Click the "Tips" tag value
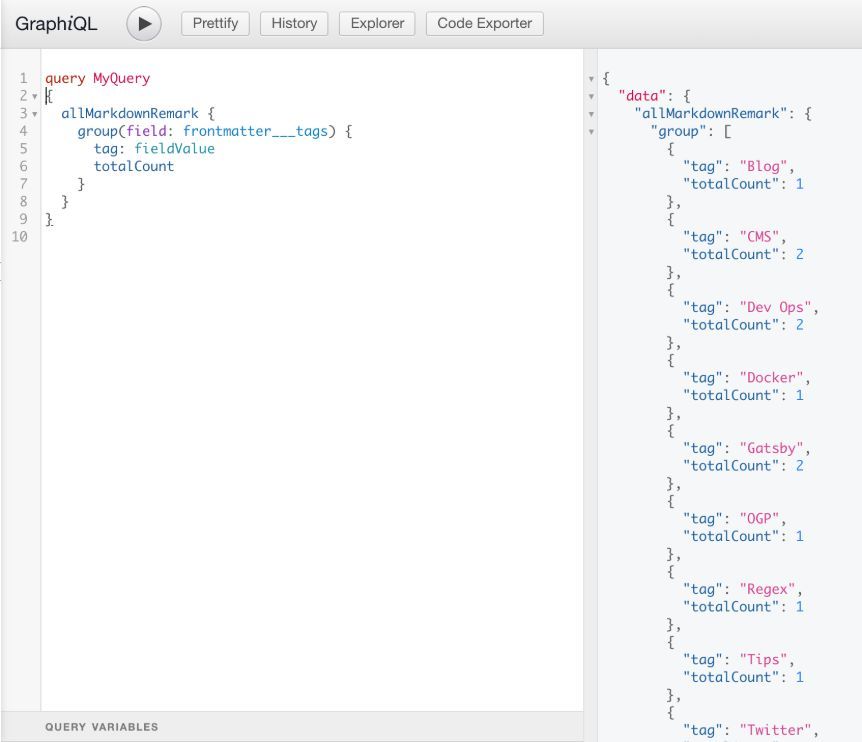Viewport: 862px width, 742px height. click(x=764, y=659)
